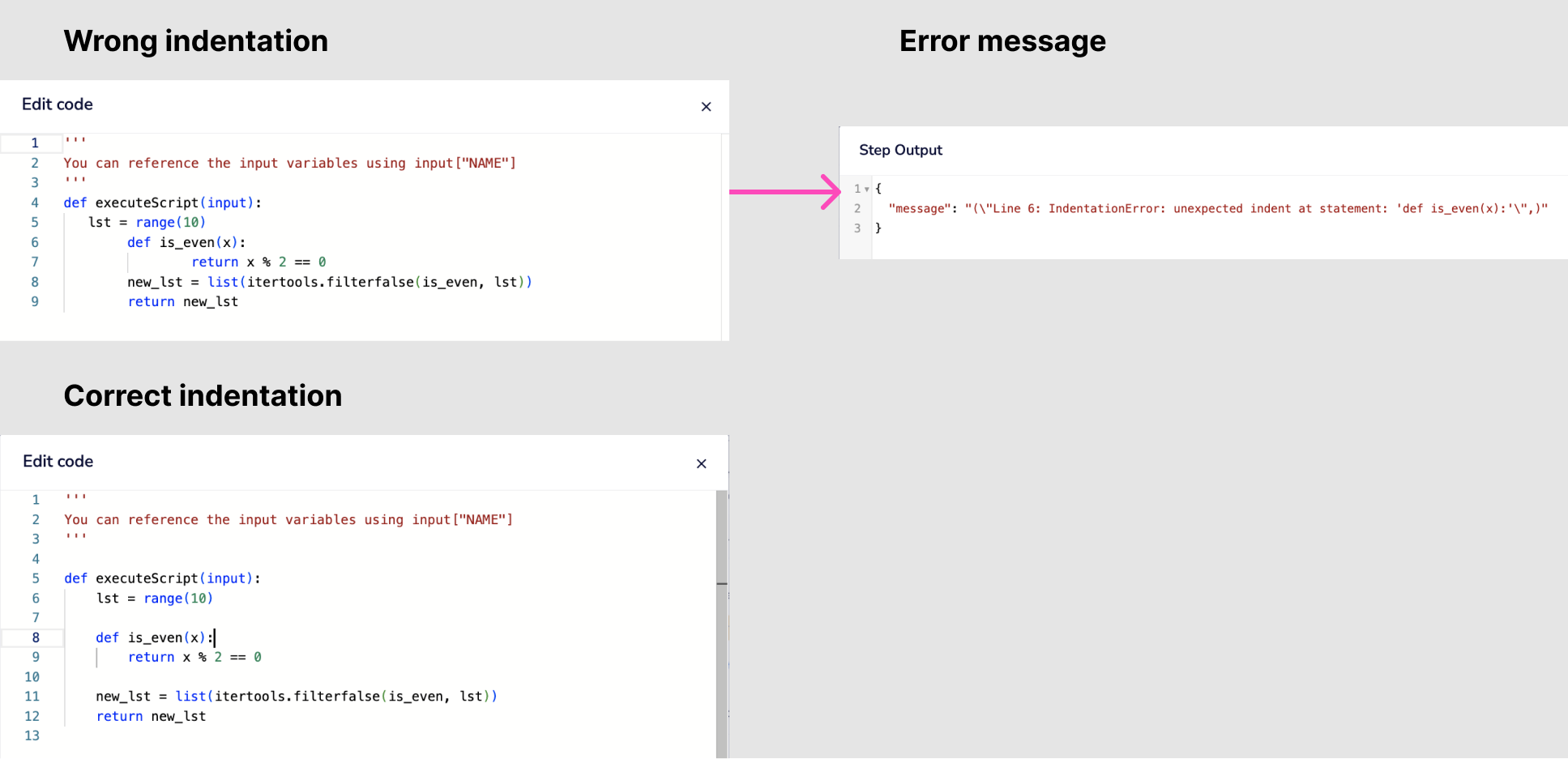Click the Wrong indentation heading
Screen dimensions: 1568x759
(x=195, y=41)
